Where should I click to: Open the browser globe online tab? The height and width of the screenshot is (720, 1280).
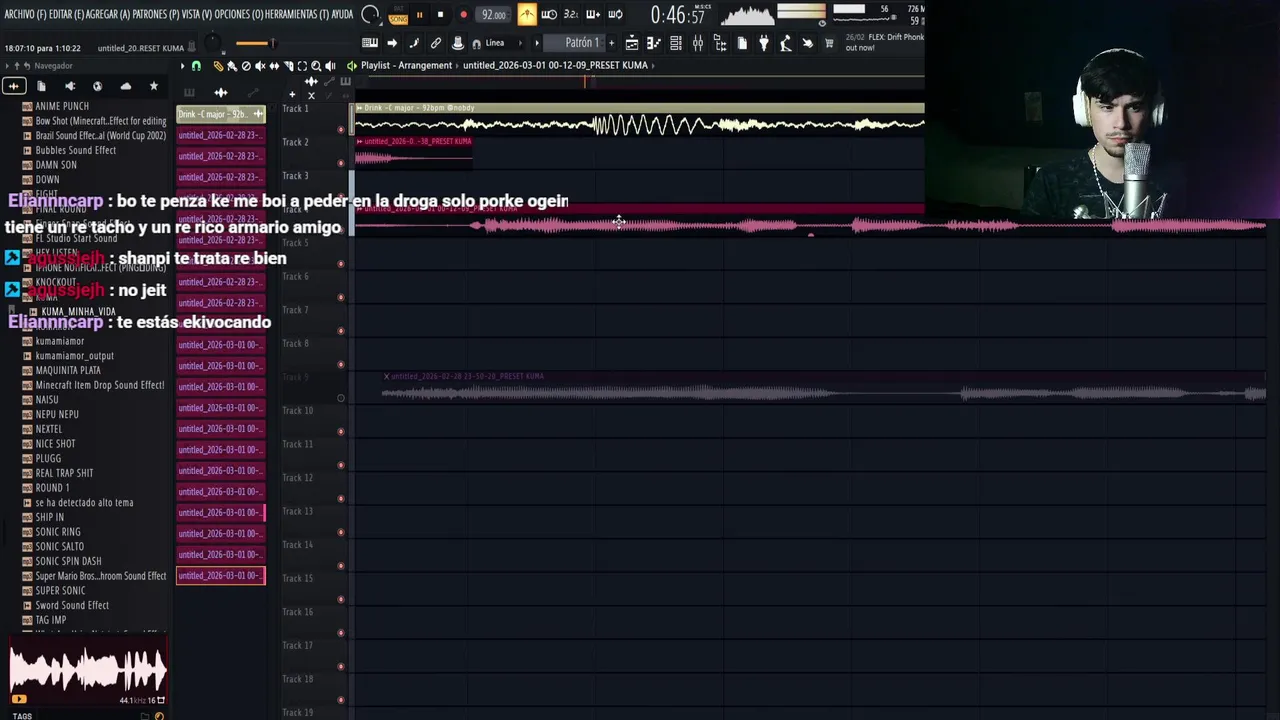pyautogui.click(x=97, y=86)
